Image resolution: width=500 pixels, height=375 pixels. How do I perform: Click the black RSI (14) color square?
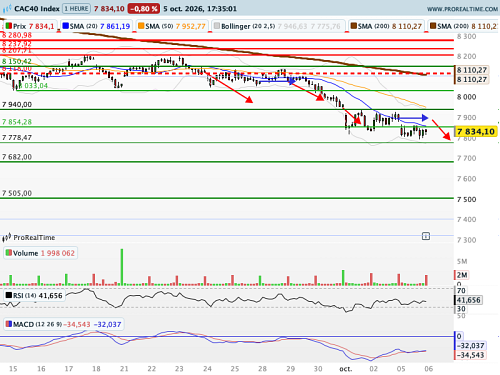point(9,295)
